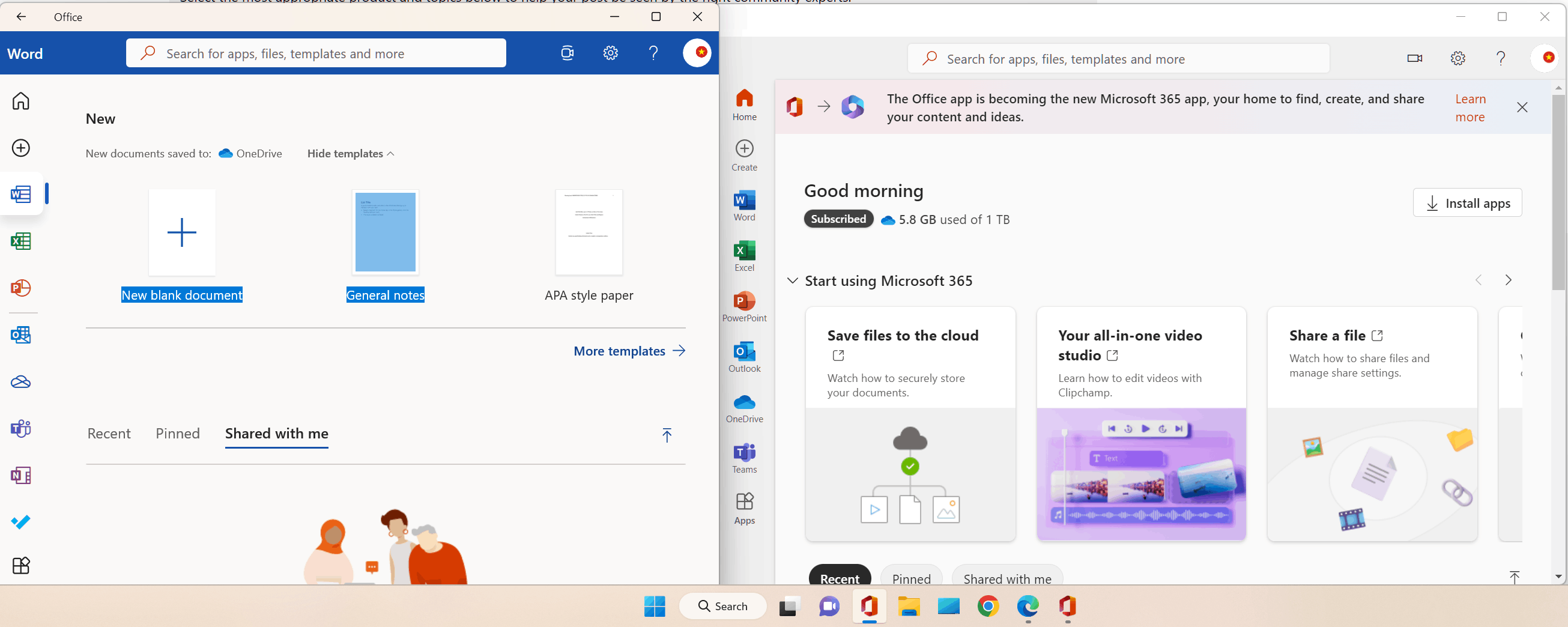Open OneDrive icon in Office window sidebar
The height and width of the screenshot is (627, 1568).
tap(20, 382)
